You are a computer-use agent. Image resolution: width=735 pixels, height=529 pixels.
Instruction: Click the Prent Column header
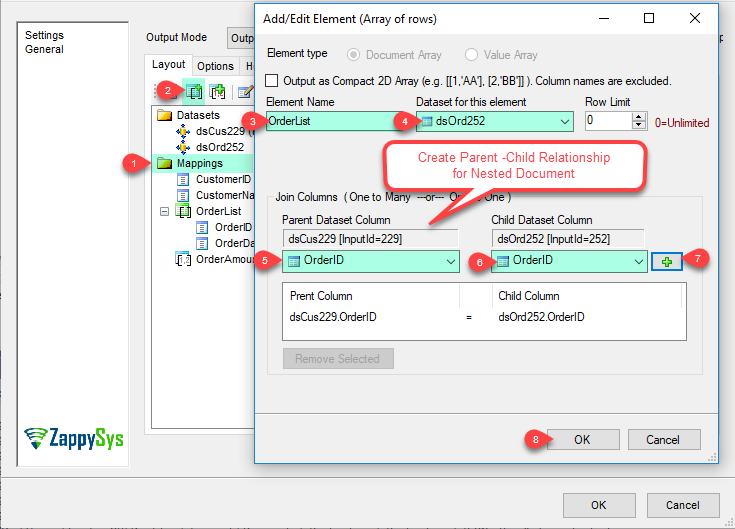(321, 296)
